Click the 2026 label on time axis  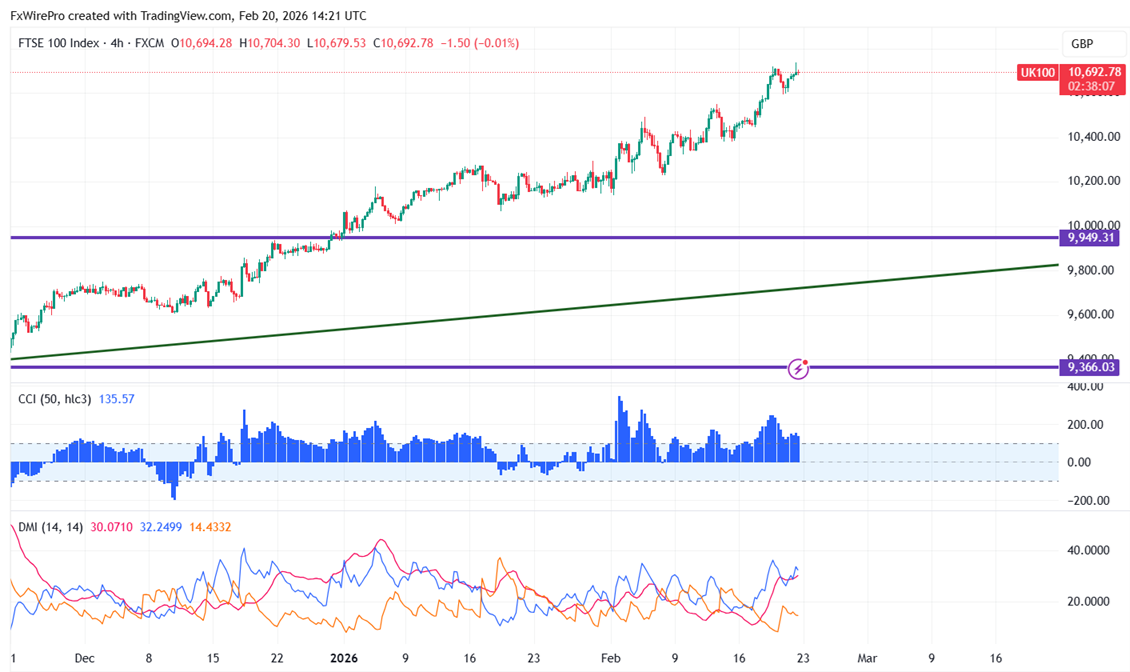coord(344,658)
